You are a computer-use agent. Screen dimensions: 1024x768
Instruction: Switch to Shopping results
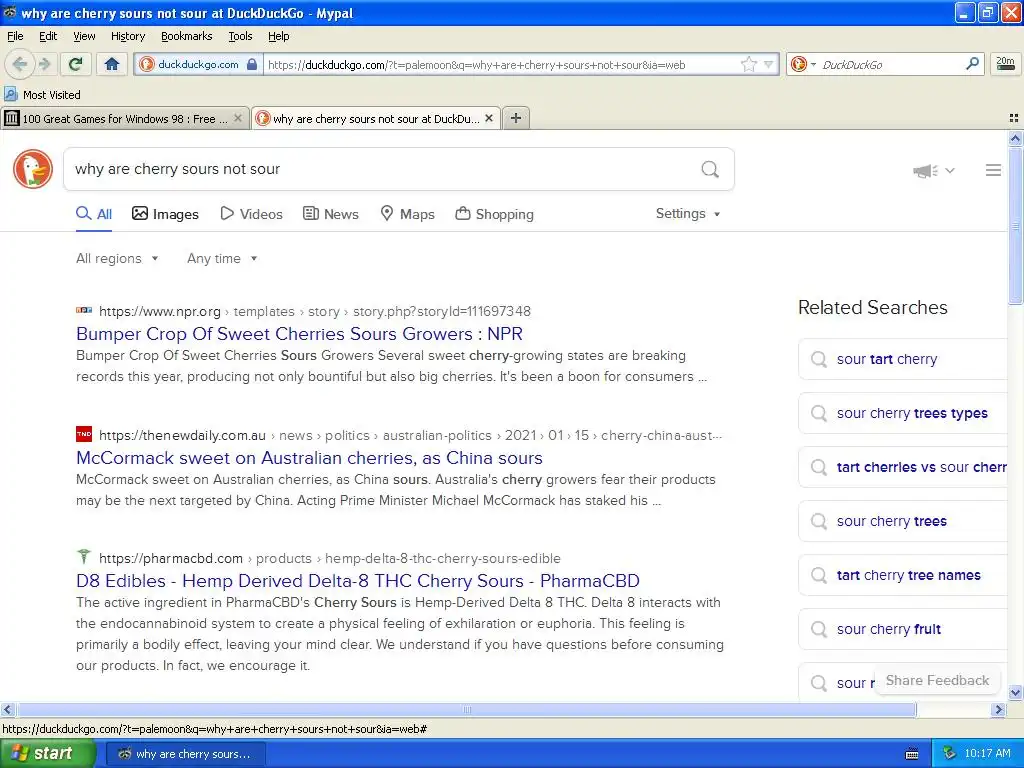pyautogui.click(x=494, y=214)
